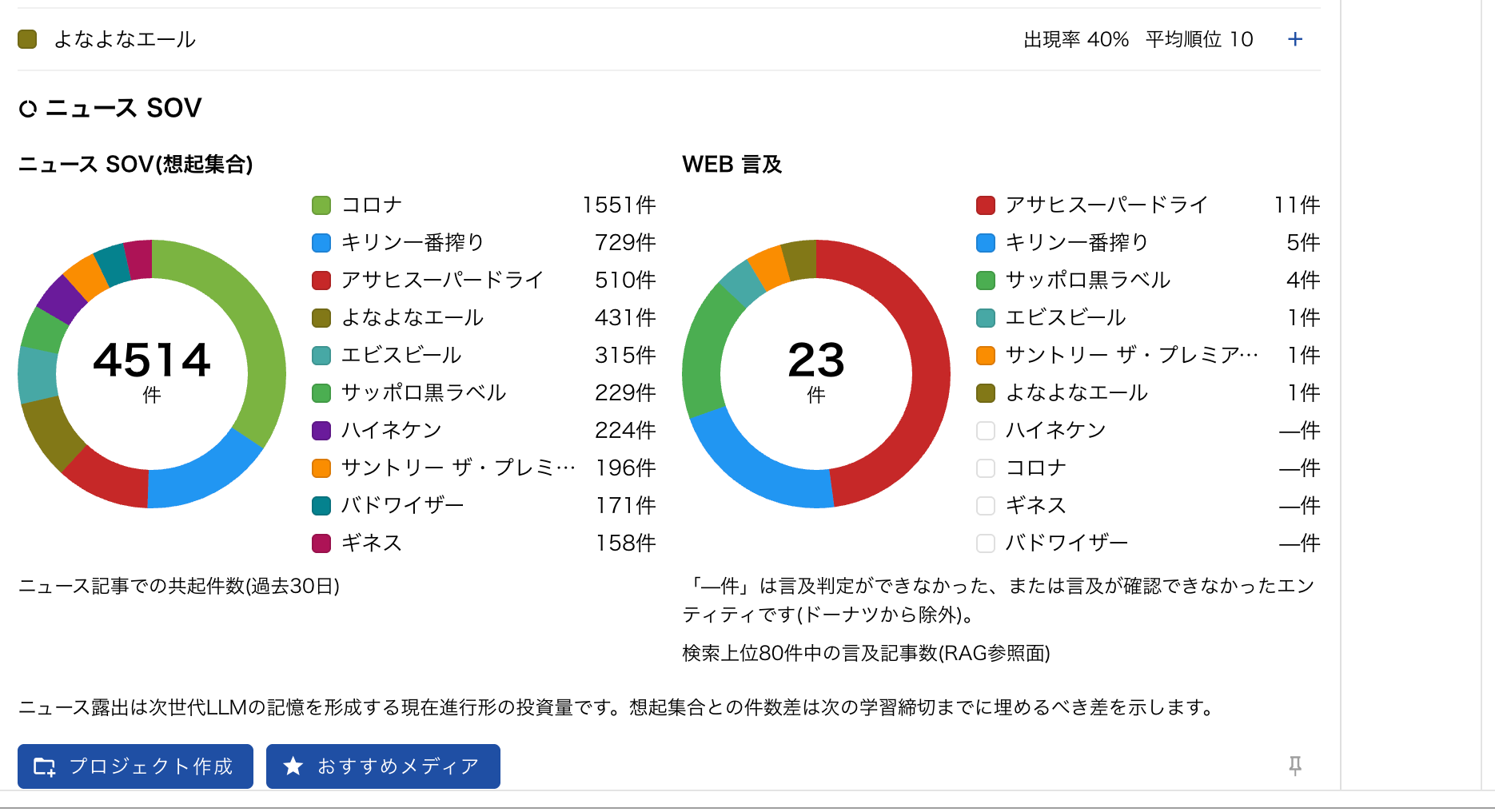Screen dimensions: 1495x812
Task: Create a project with プロジェクト作成
Action: [x=135, y=766]
